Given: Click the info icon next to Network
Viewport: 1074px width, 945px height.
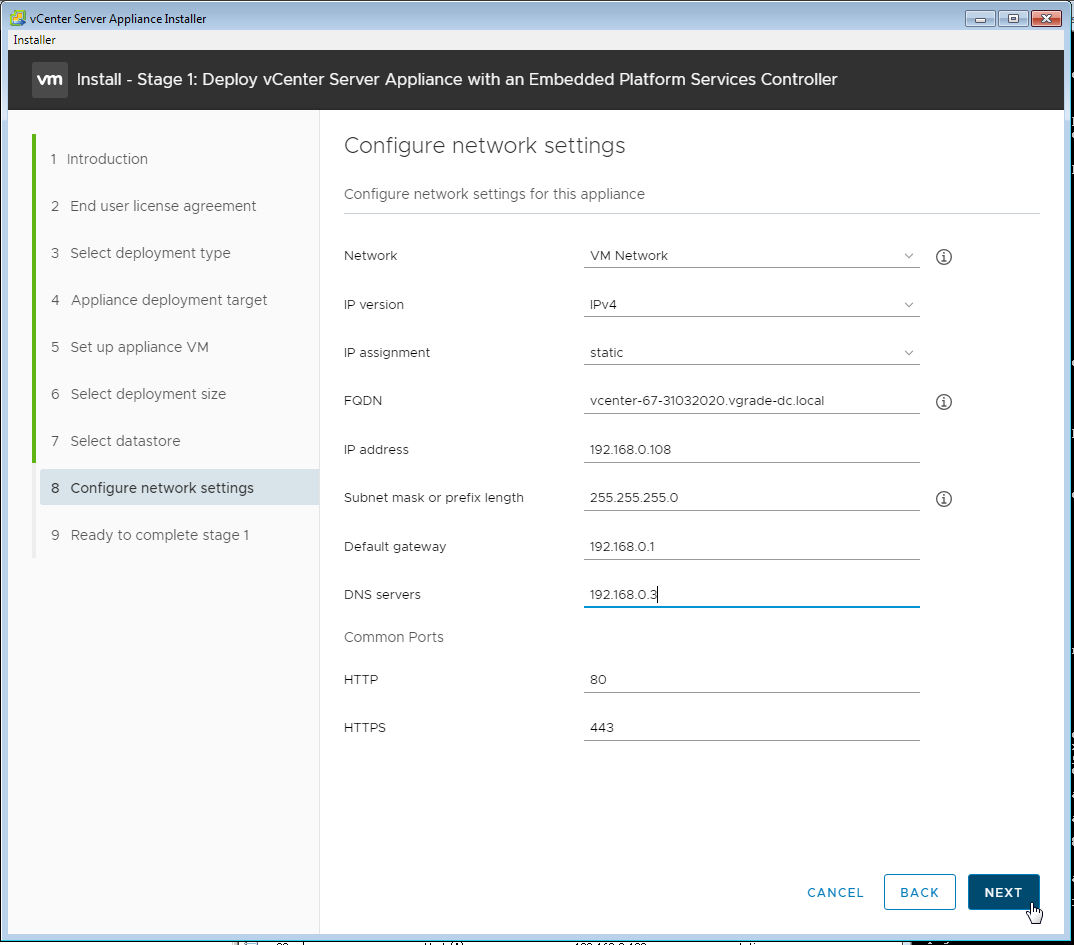Looking at the screenshot, I should (943, 257).
